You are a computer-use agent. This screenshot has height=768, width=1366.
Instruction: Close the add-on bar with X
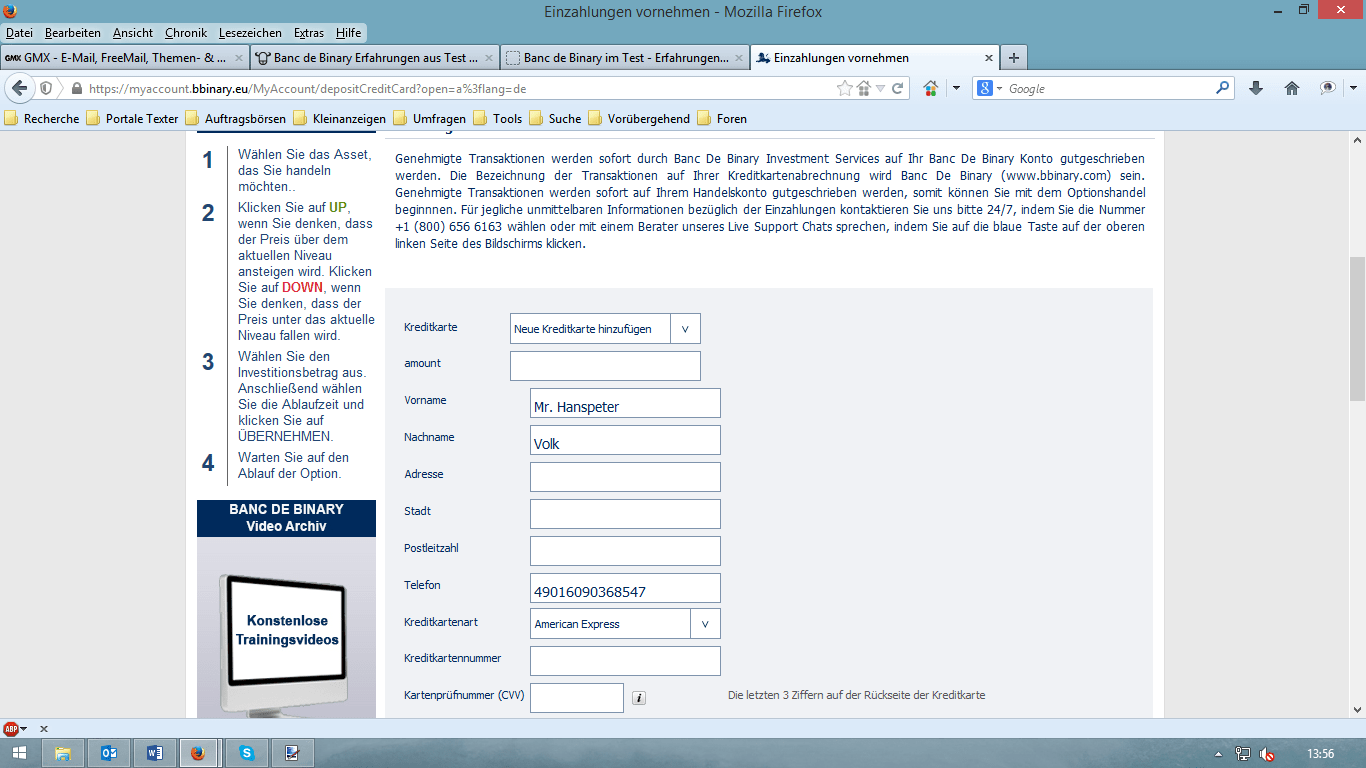(43, 729)
